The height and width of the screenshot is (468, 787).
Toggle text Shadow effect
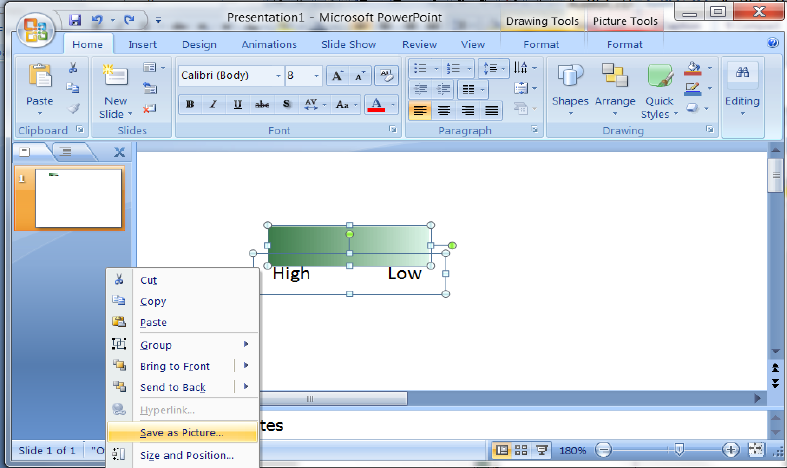tap(287, 104)
